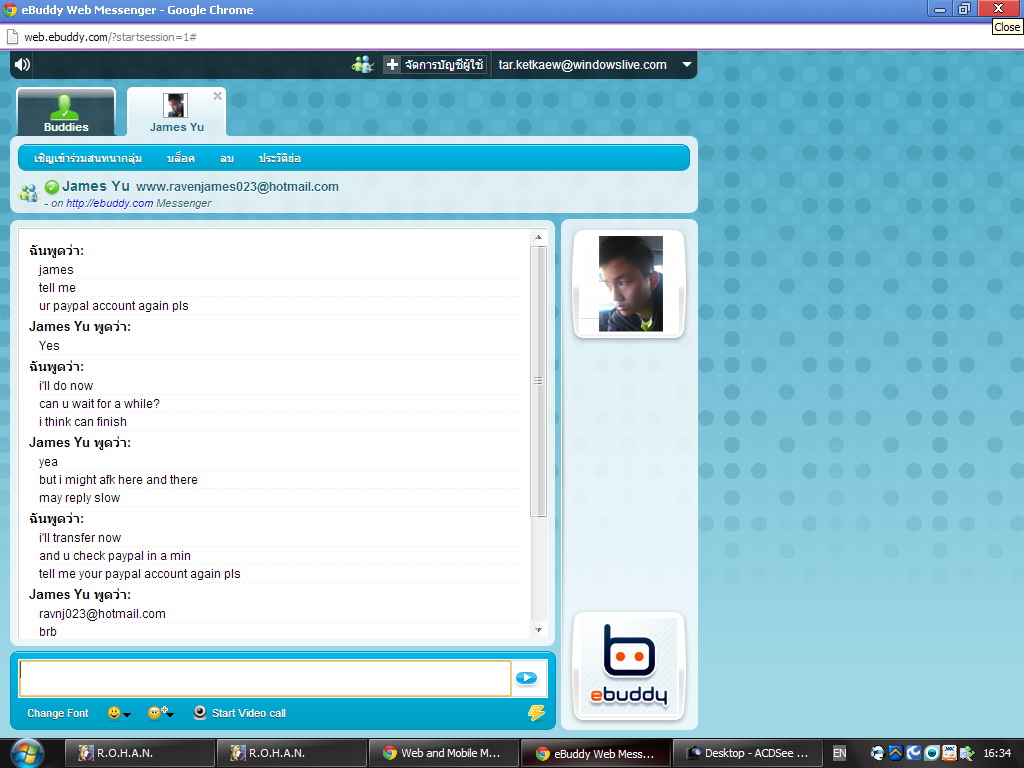The height and width of the screenshot is (768, 1024).
Task: Switch to Desktop - ACDSee taskbar window
Action: (748, 753)
